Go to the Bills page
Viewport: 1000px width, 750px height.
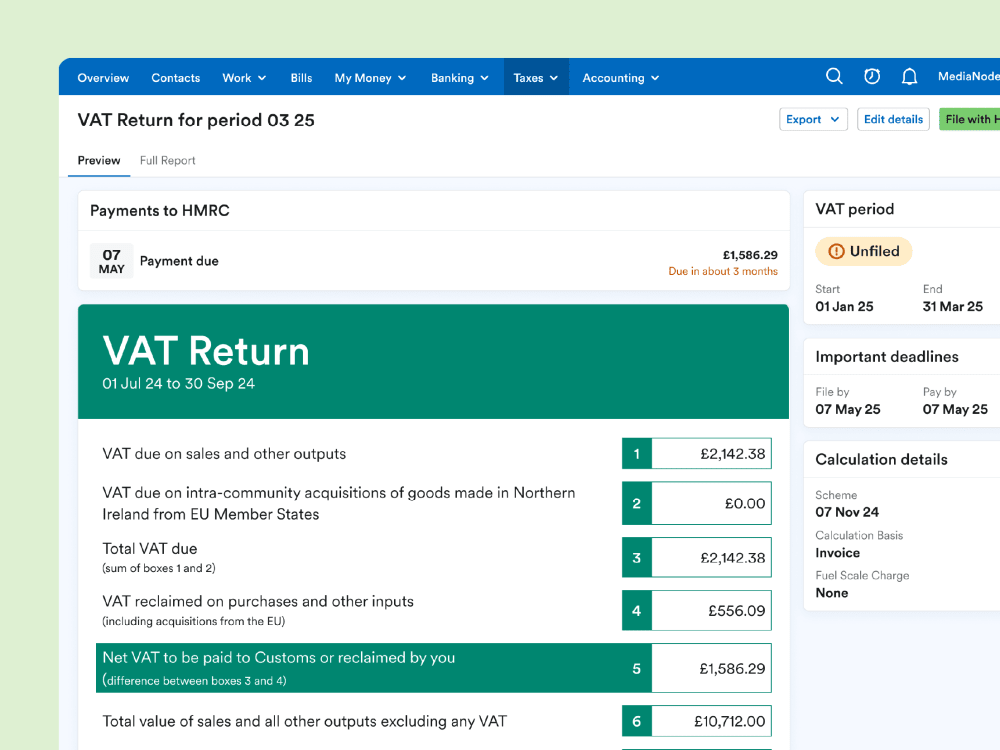point(301,77)
